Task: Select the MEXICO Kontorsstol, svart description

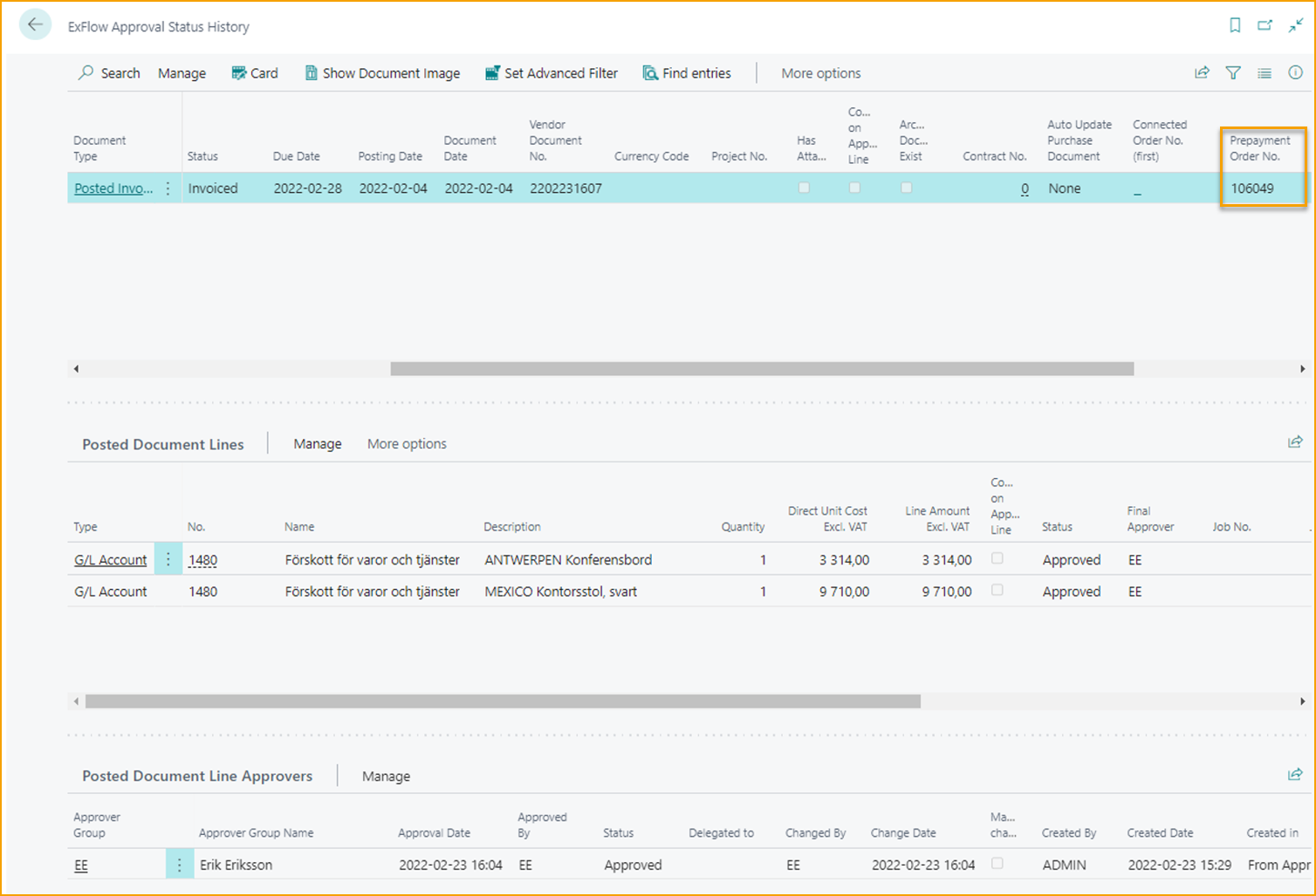Action: pos(561,592)
